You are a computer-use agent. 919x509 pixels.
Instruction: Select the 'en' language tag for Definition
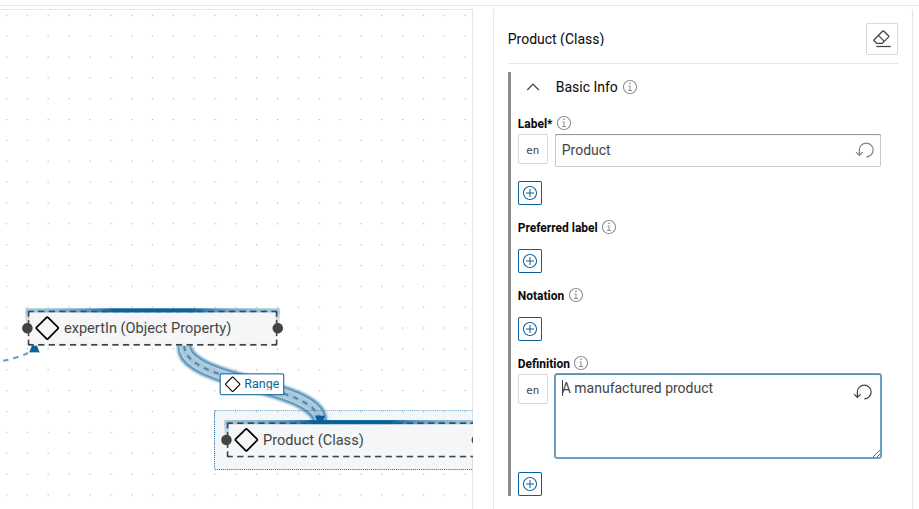(x=533, y=390)
